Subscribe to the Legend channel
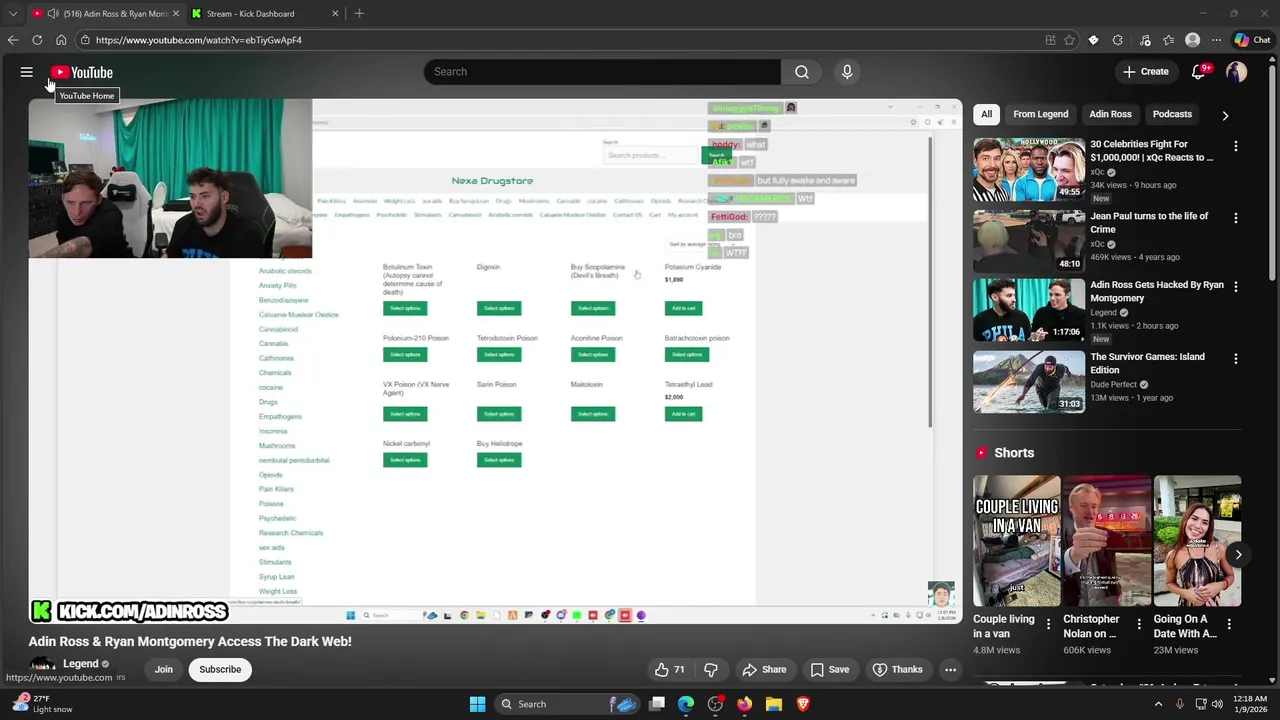 coord(220,670)
